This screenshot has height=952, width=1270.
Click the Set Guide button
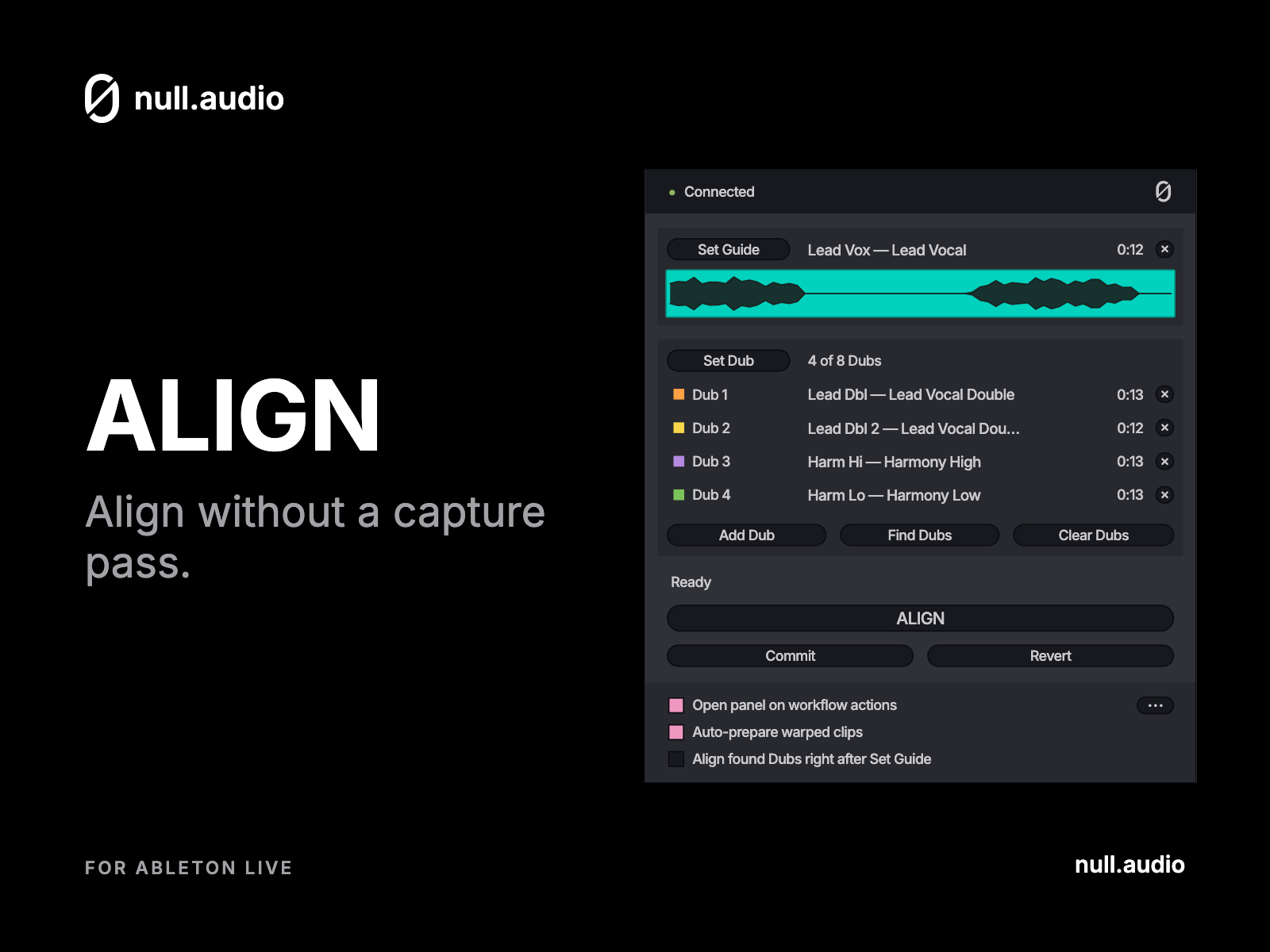[729, 249]
